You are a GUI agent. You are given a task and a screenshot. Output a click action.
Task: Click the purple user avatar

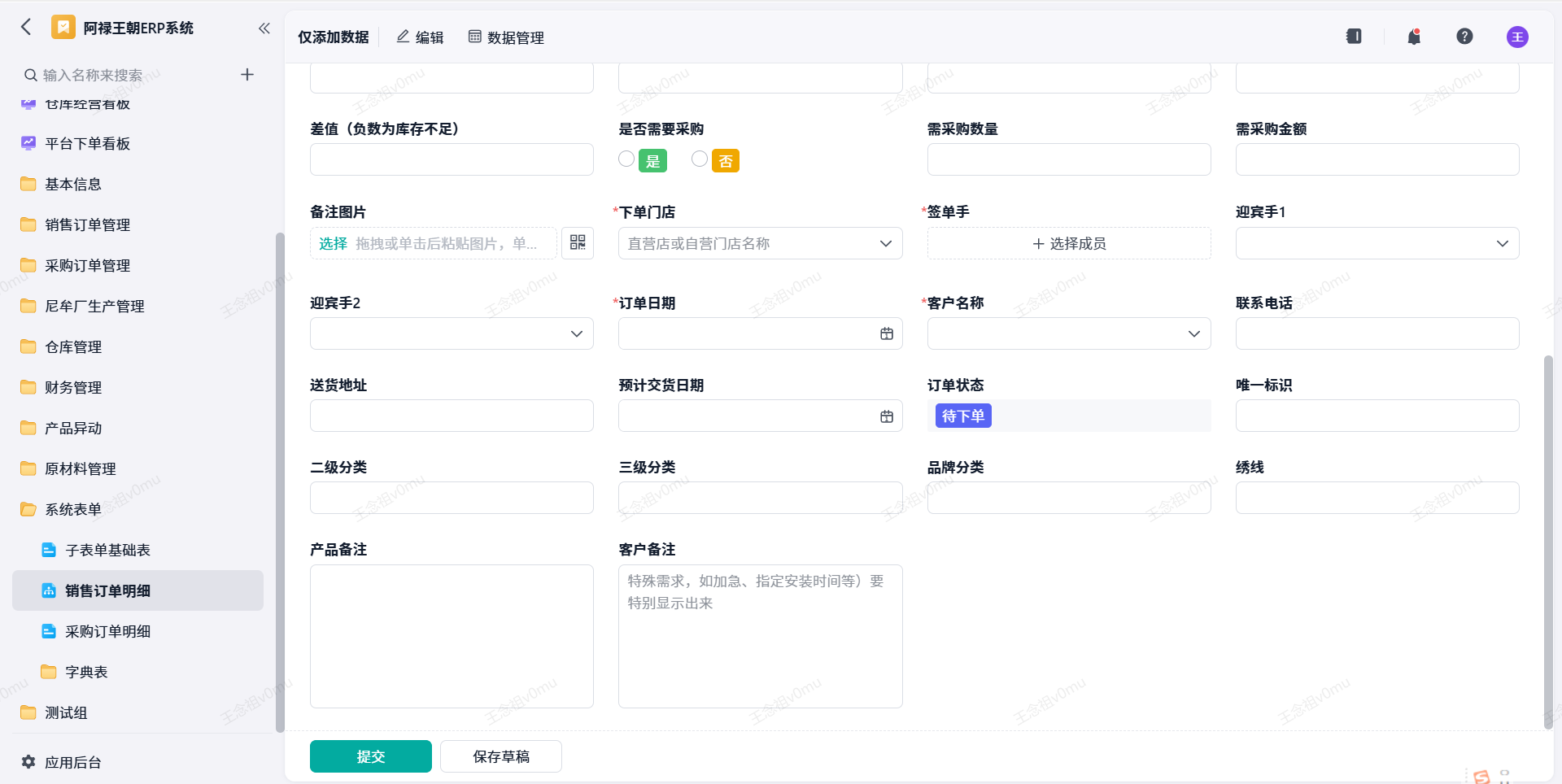click(1517, 37)
